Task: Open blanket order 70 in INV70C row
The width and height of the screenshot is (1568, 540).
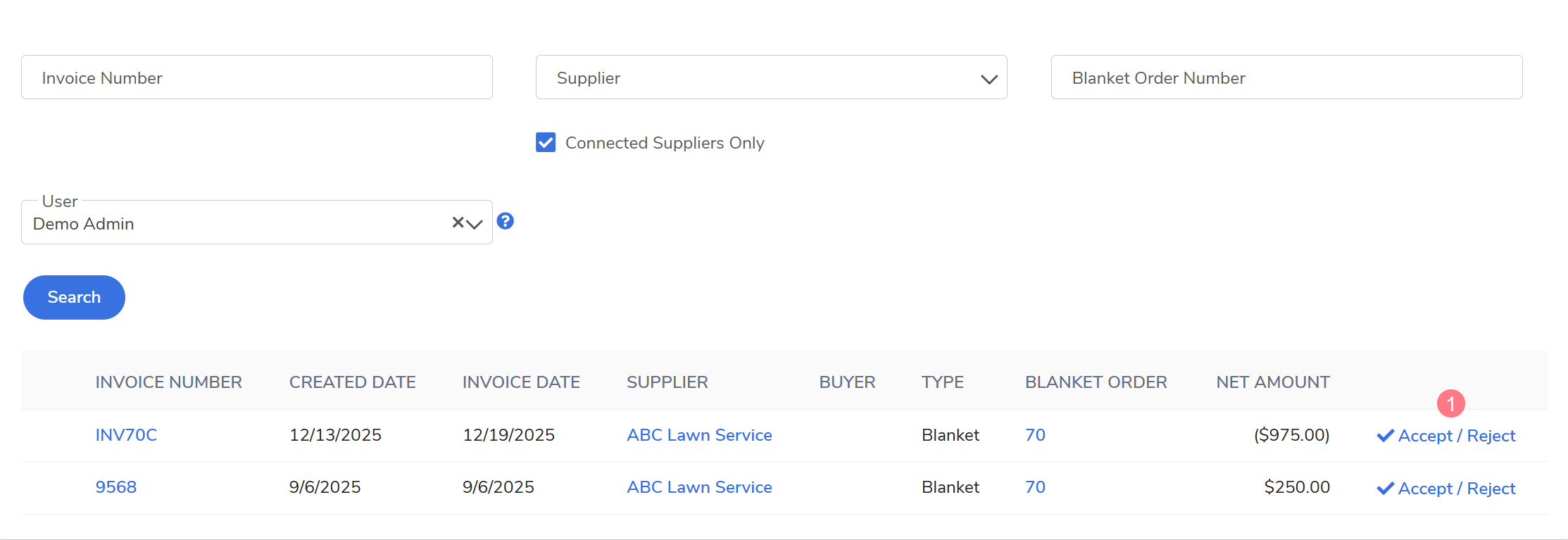Action: 1035,435
